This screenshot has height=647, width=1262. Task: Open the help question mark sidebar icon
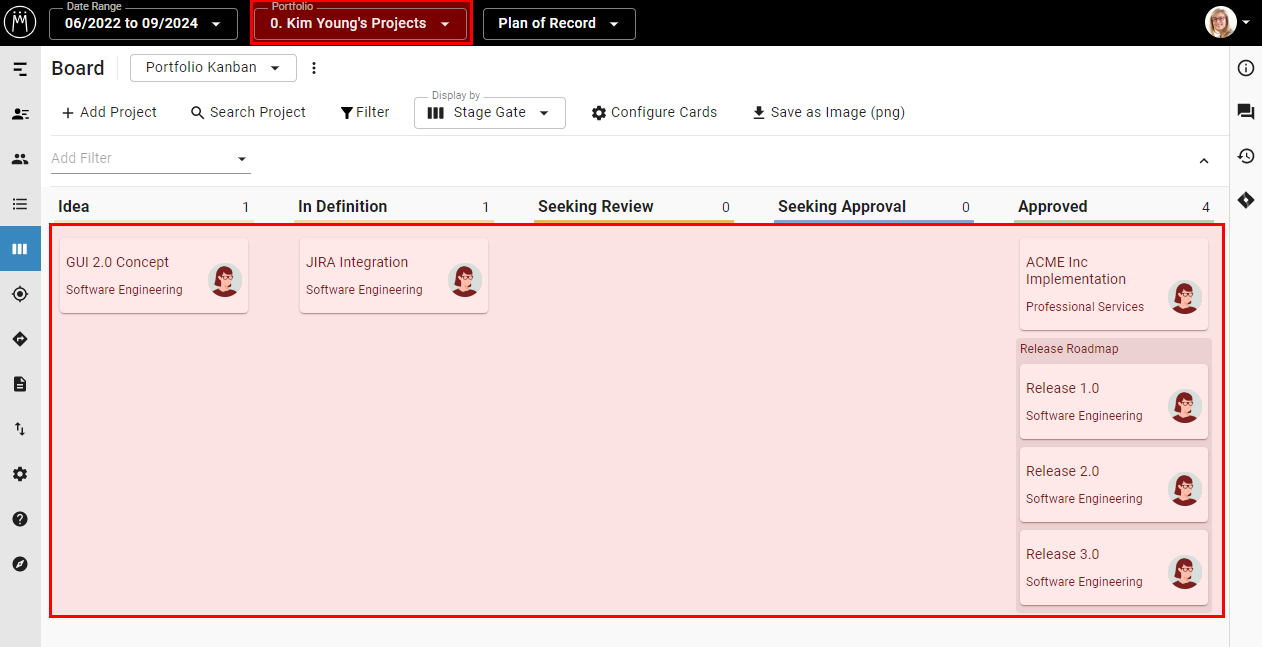tap(20, 519)
